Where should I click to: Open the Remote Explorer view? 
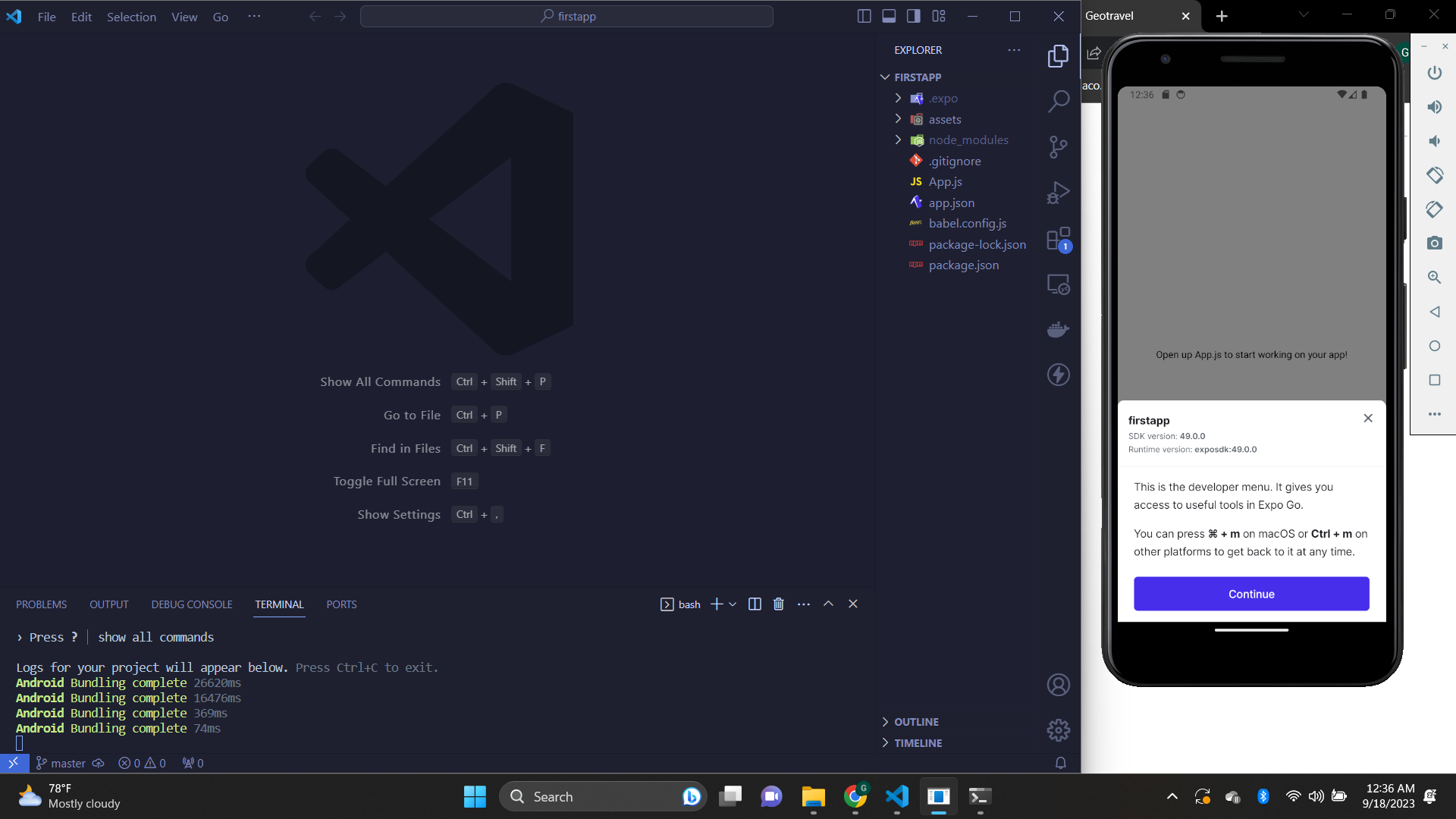click(1058, 285)
